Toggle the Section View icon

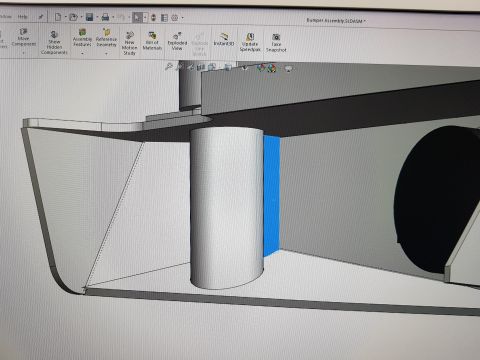point(201,67)
